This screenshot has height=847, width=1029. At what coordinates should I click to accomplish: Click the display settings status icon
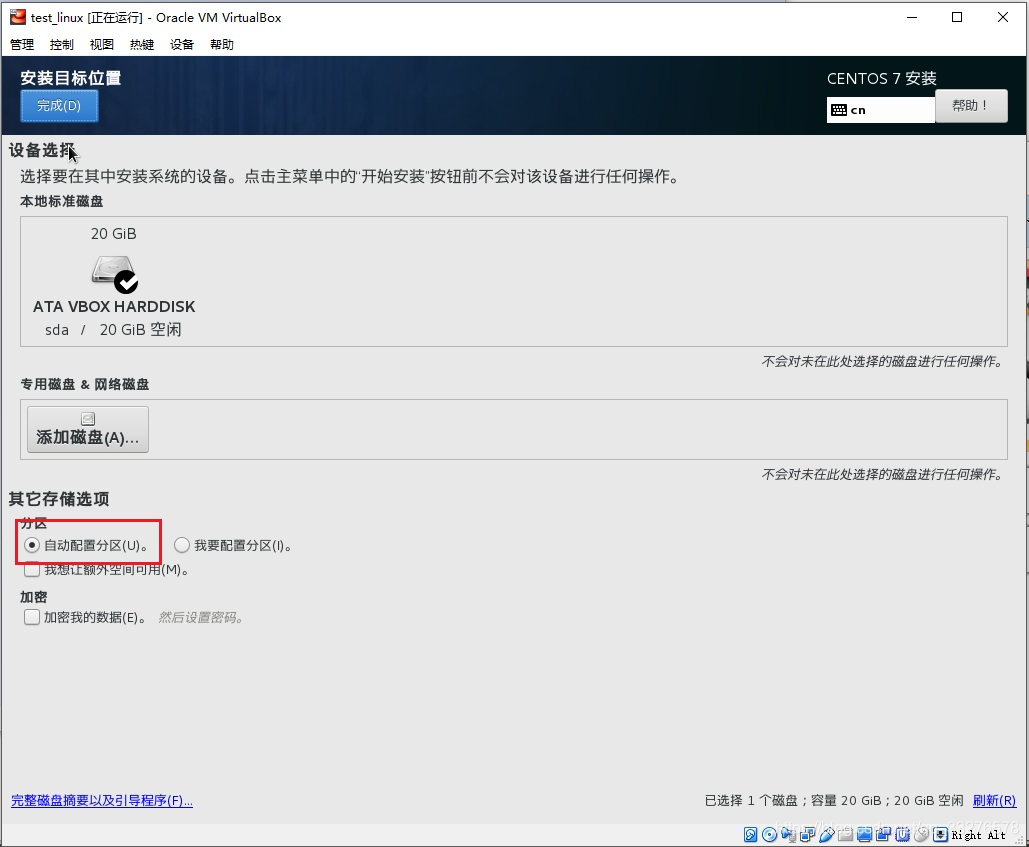pyautogui.click(x=864, y=834)
